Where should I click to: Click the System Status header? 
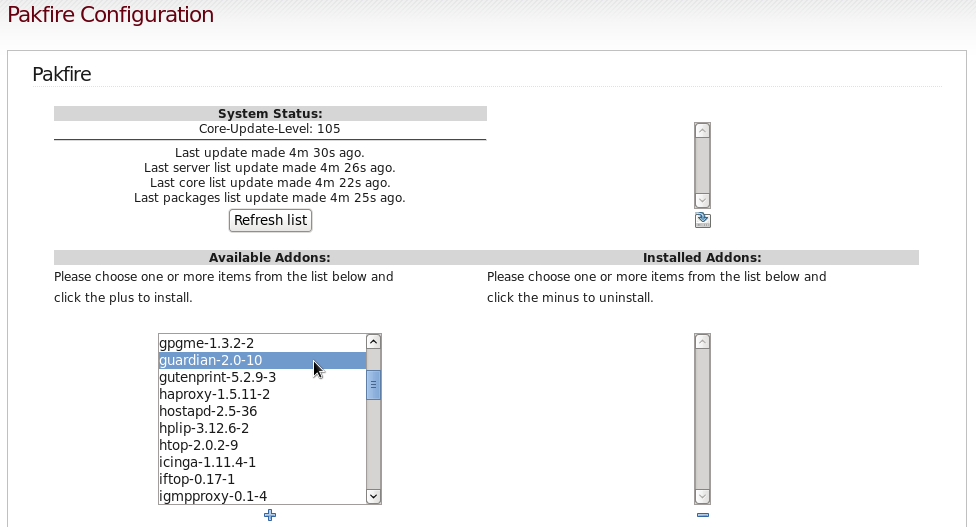point(270,113)
